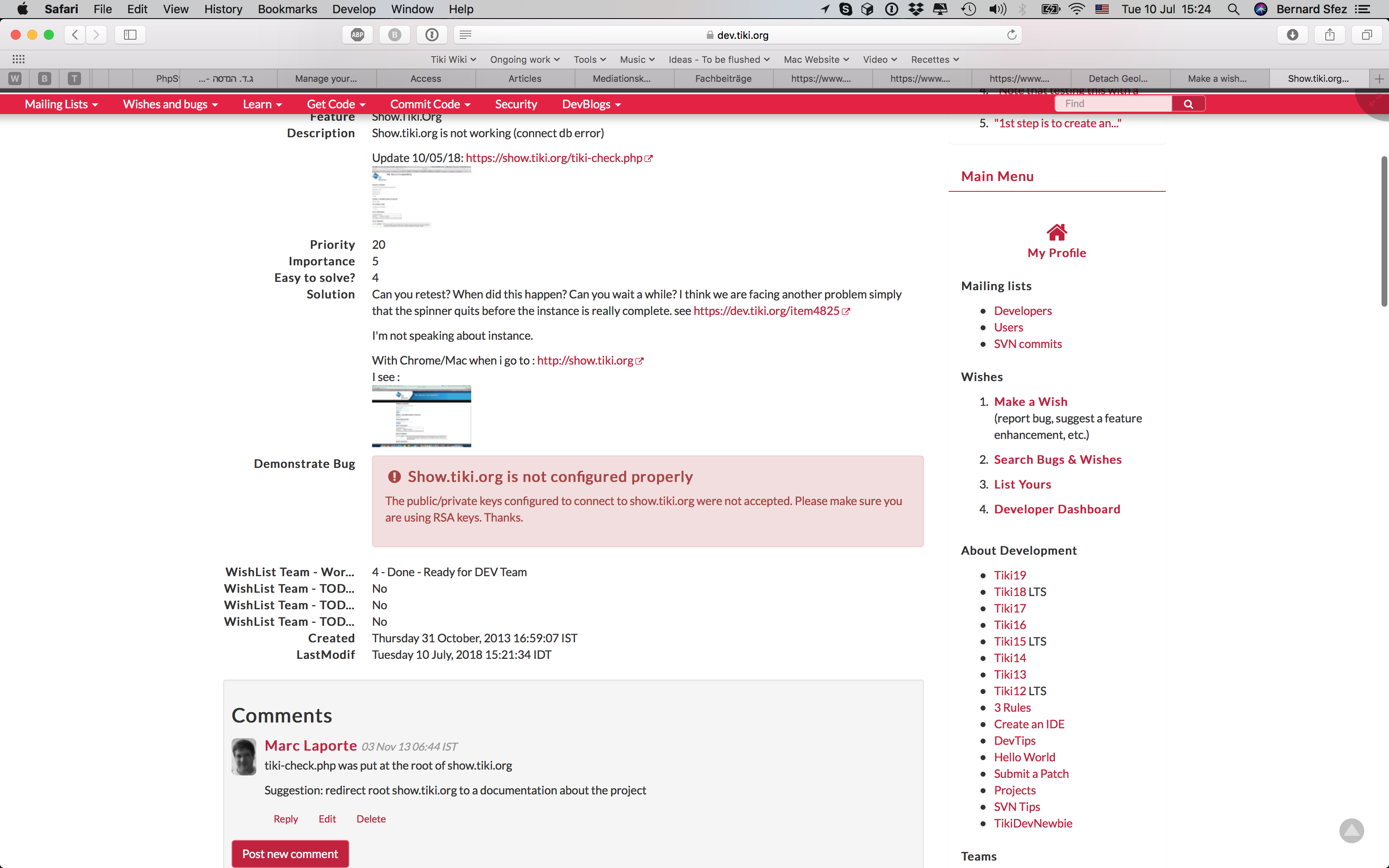Expand the Ongoing work bookmarks folder

click(x=525, y=60)
